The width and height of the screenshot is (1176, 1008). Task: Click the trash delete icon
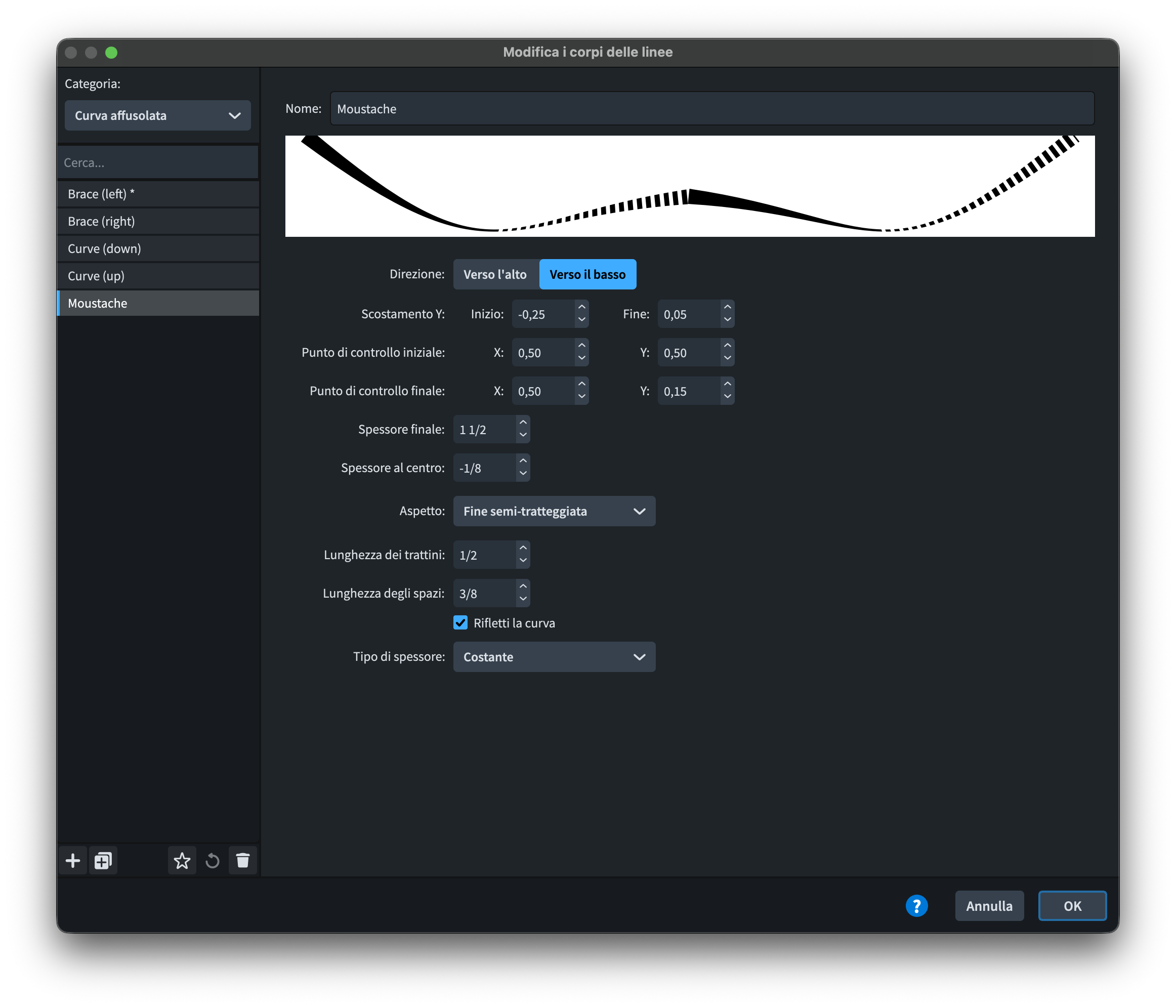click(243, 861)
